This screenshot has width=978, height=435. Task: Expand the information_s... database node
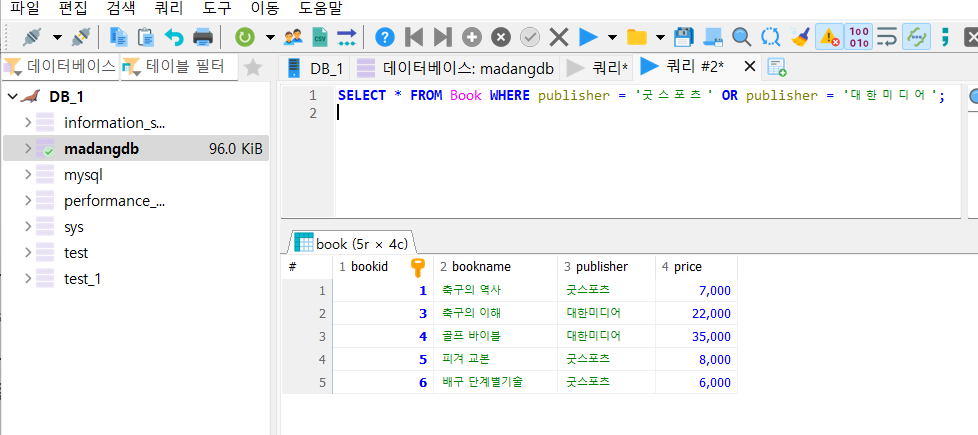click(28, 122)
